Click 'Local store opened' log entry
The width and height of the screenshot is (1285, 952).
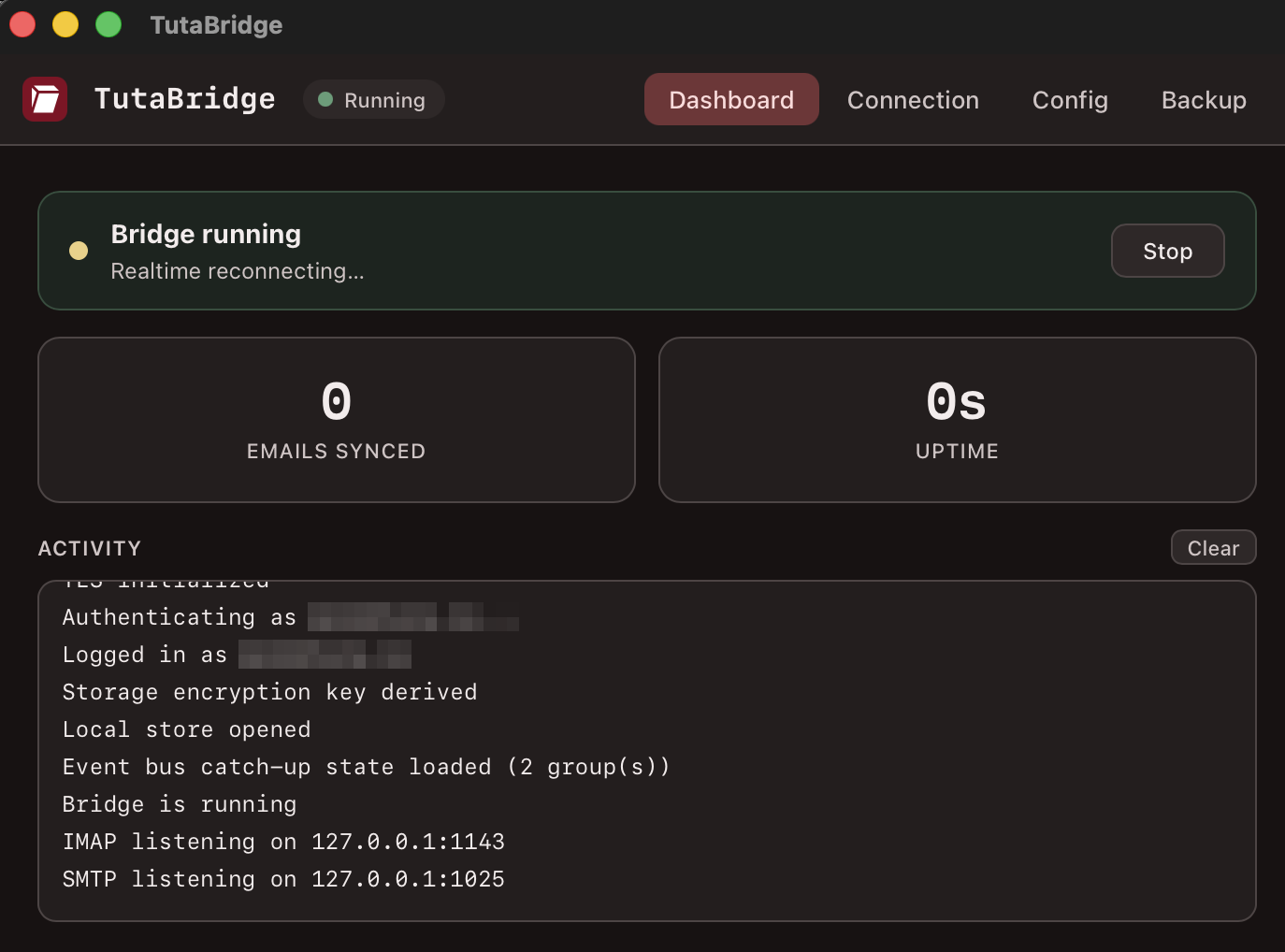[186, 729]
